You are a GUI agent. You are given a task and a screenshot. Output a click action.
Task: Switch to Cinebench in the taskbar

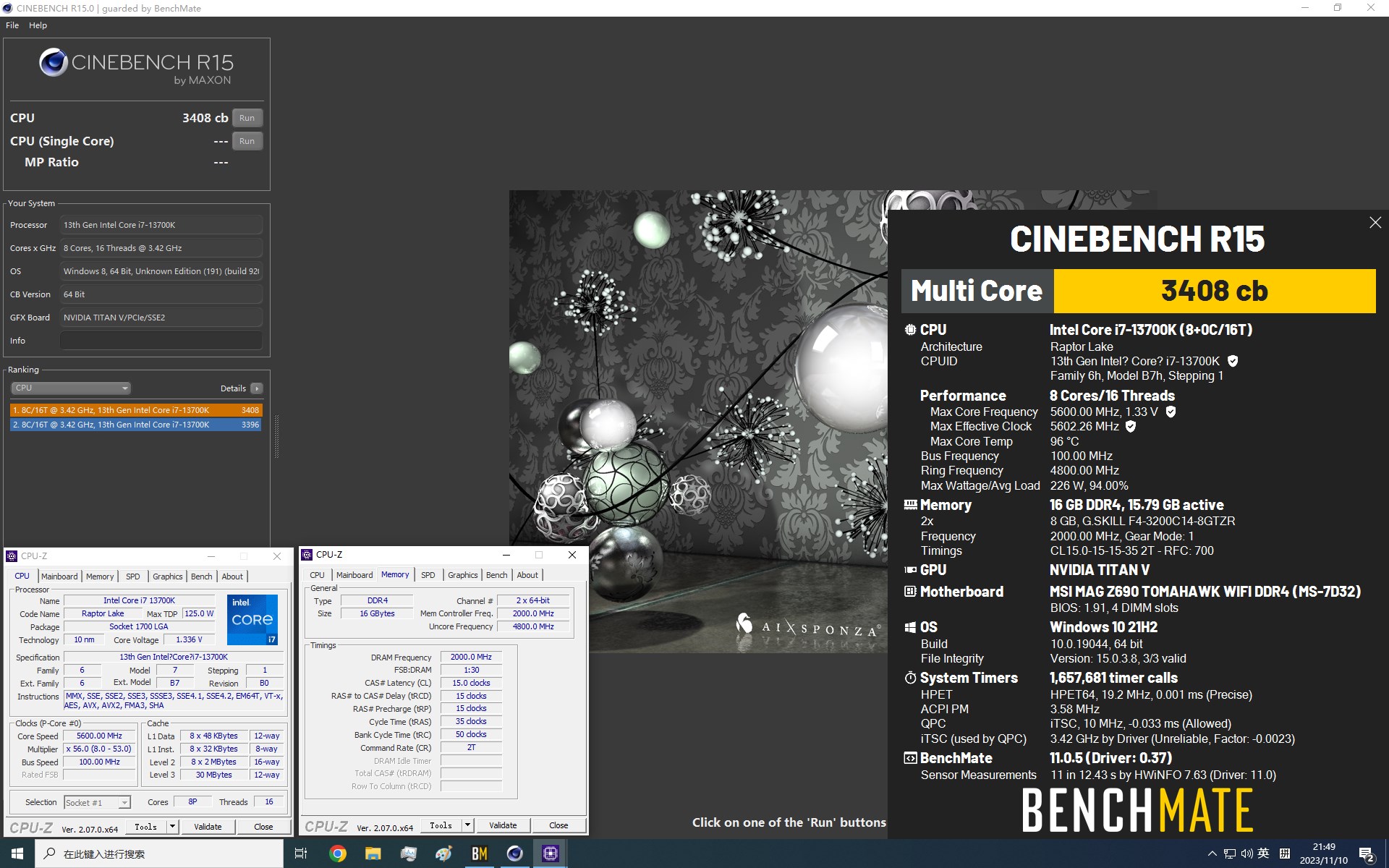[x=515, y=854]
